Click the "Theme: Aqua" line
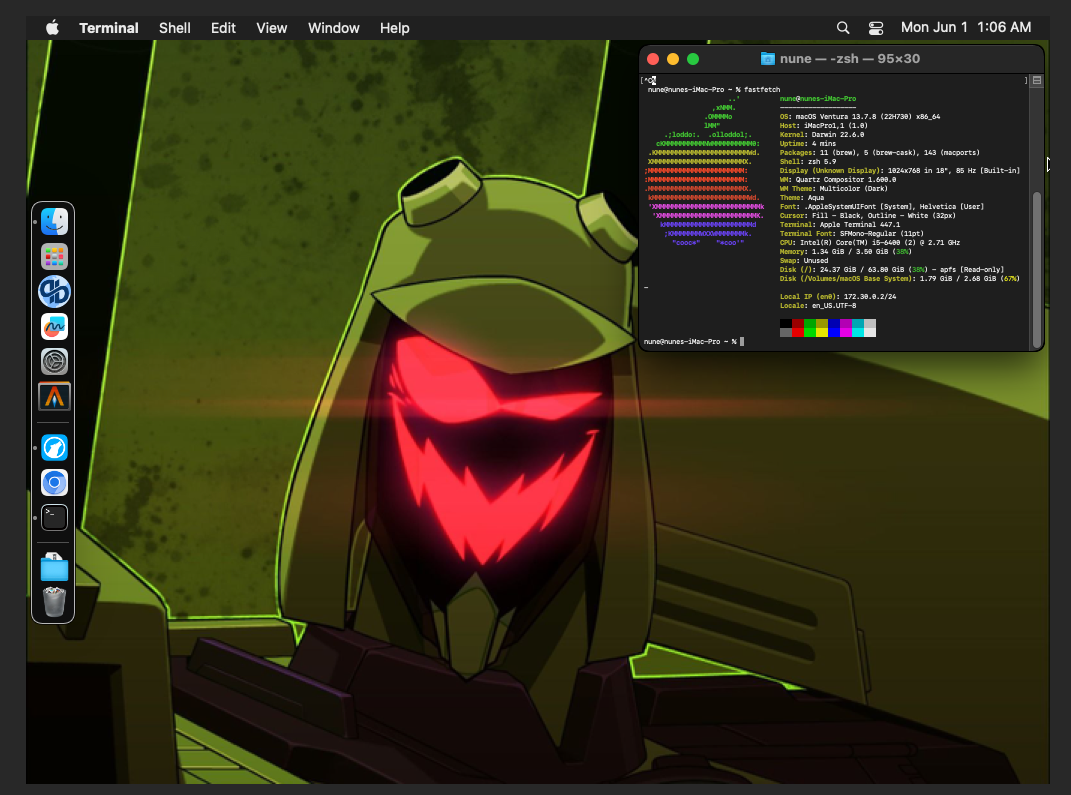 (802, 197)
